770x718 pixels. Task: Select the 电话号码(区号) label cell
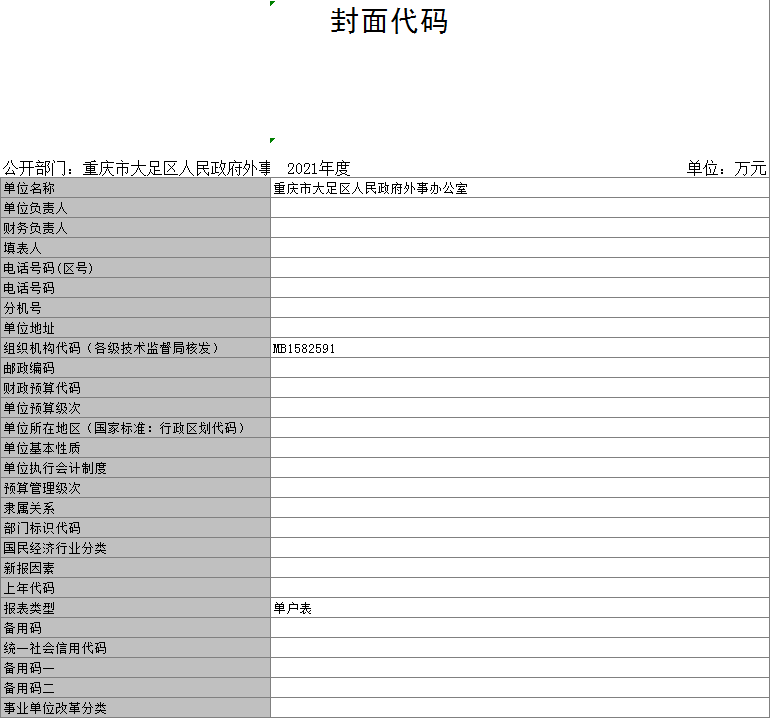136,268
